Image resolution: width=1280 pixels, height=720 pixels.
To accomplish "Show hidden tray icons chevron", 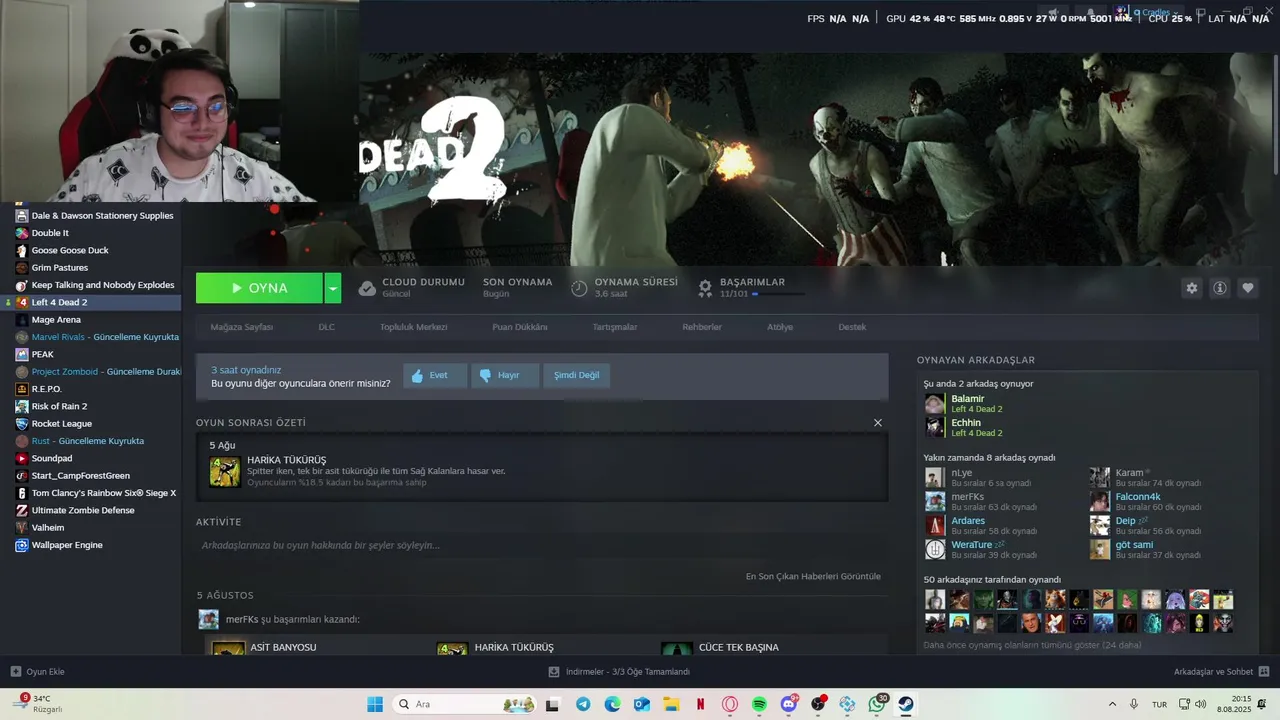I will [1112, 704].
